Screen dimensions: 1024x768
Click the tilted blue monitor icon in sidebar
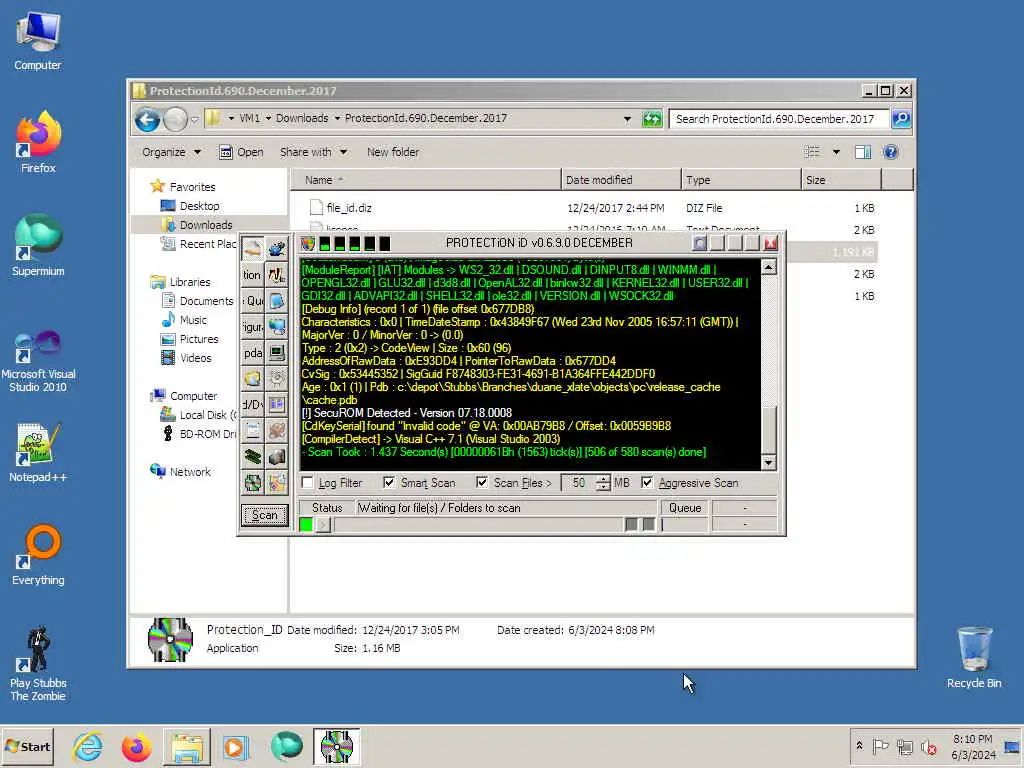click(277, 301)
